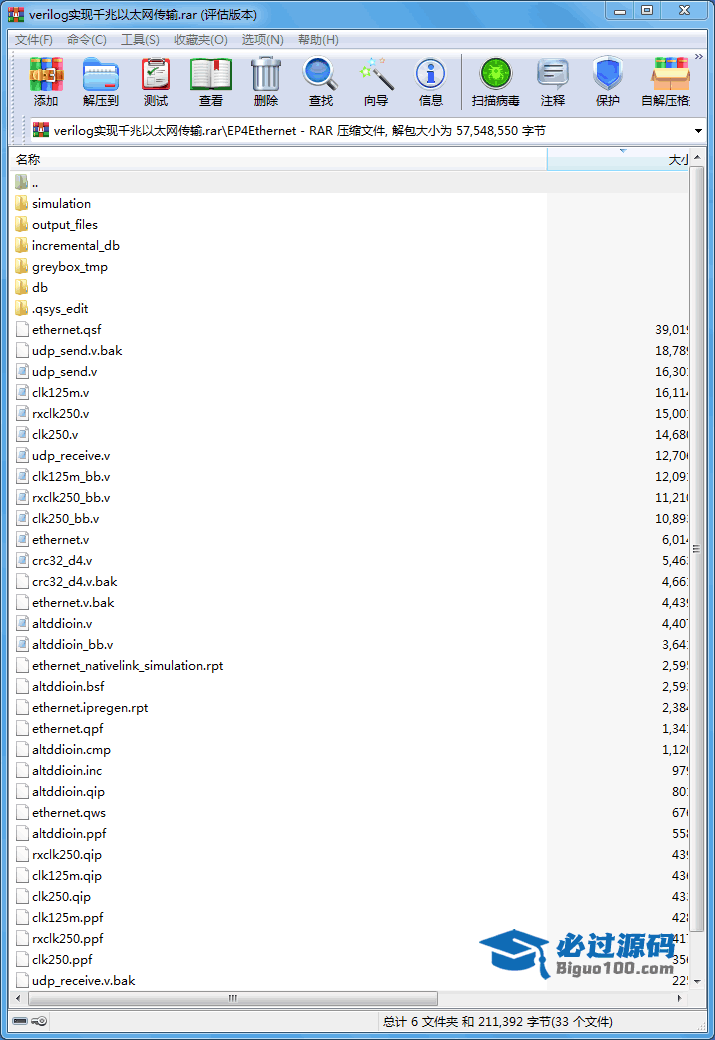Screen dimensions: 715x1040
Task: Click the horizontal scrollbar thumb
Action: pyautogui.click(x=234, y=998)
